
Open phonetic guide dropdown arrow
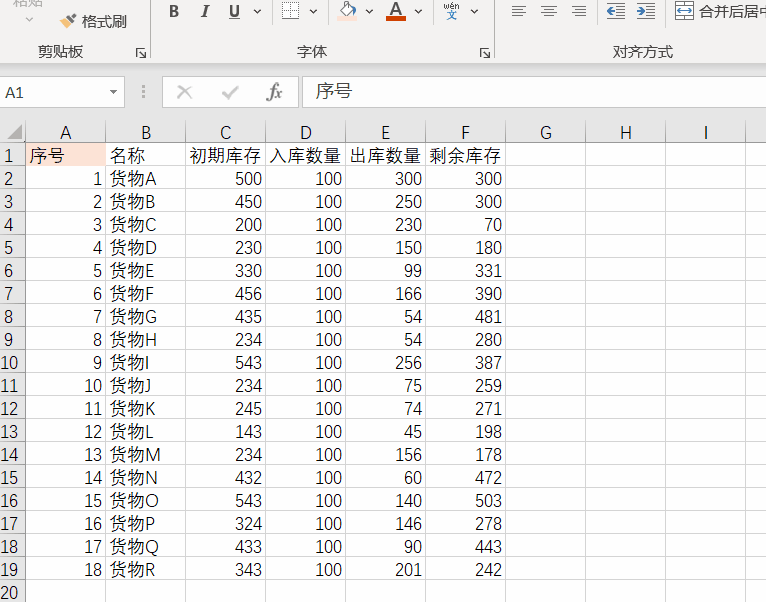click(x=474, y=11)
